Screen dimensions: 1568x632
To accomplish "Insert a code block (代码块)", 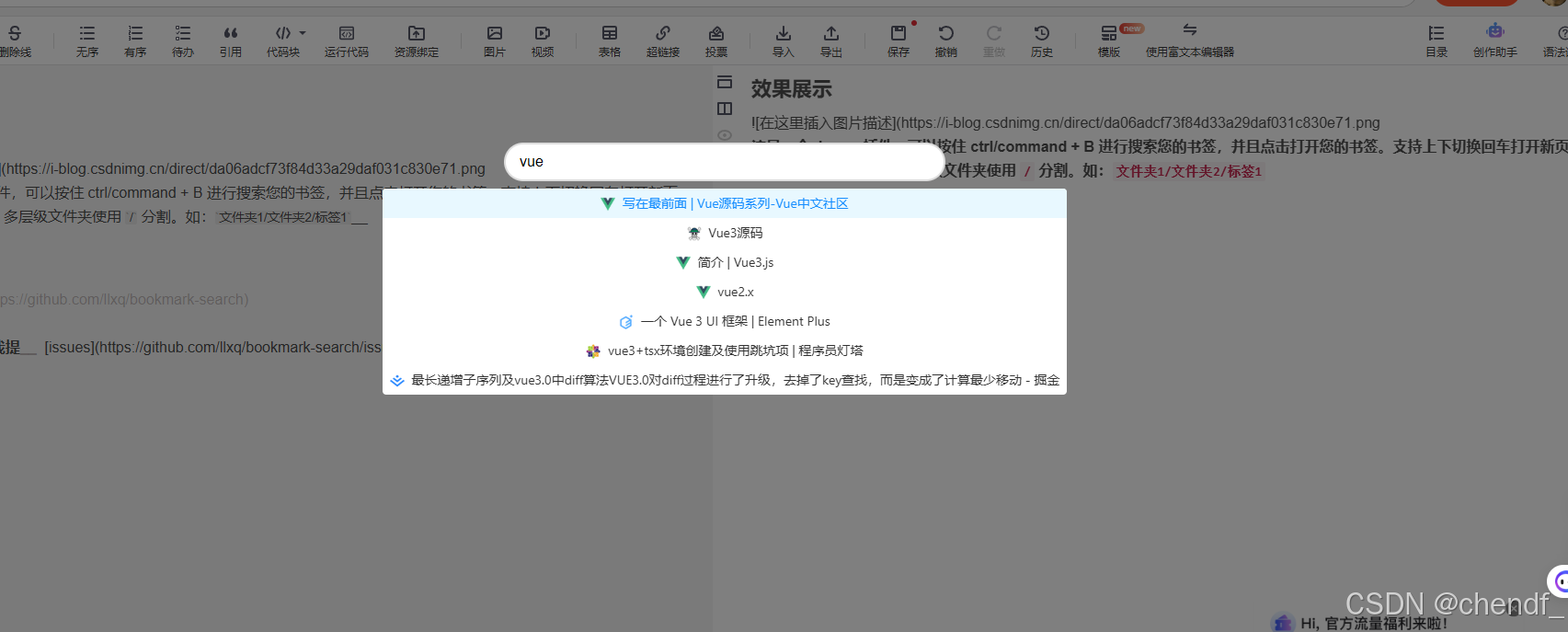I will [283, 41].
